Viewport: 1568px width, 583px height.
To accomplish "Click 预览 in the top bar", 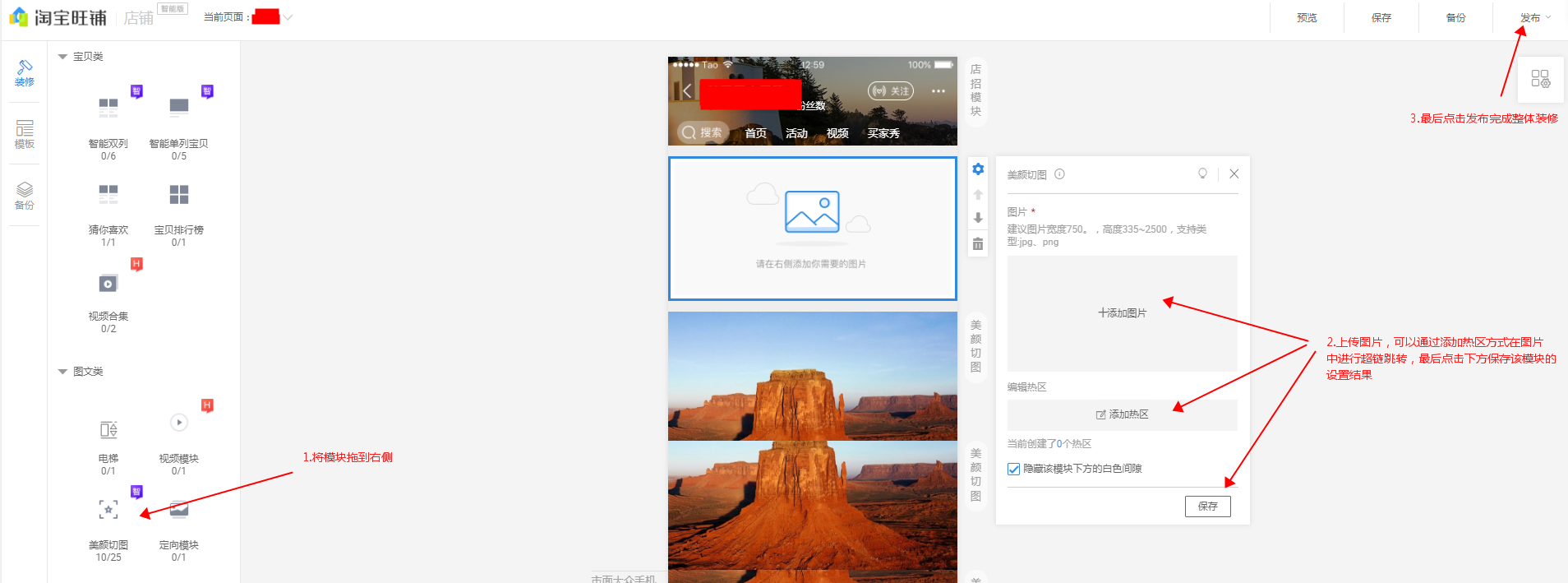I will (x=1307, y=17).
